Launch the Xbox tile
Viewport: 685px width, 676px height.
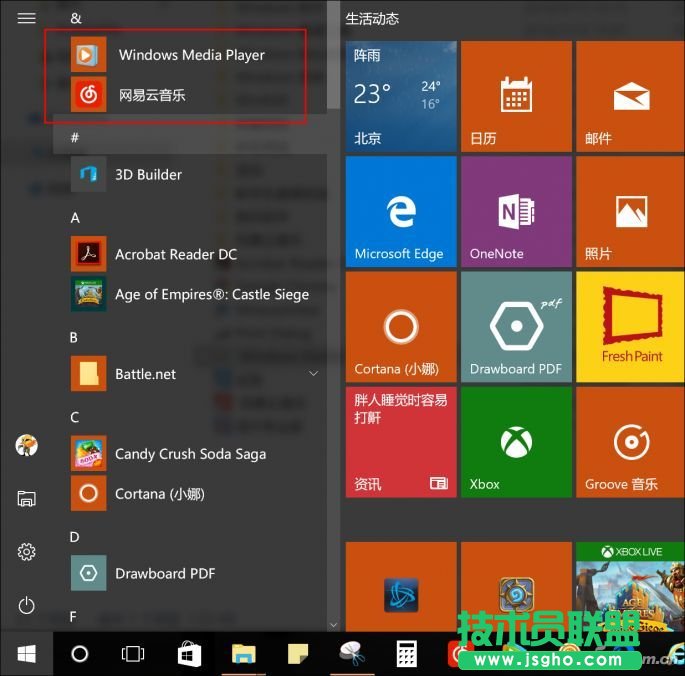point(517,443)
